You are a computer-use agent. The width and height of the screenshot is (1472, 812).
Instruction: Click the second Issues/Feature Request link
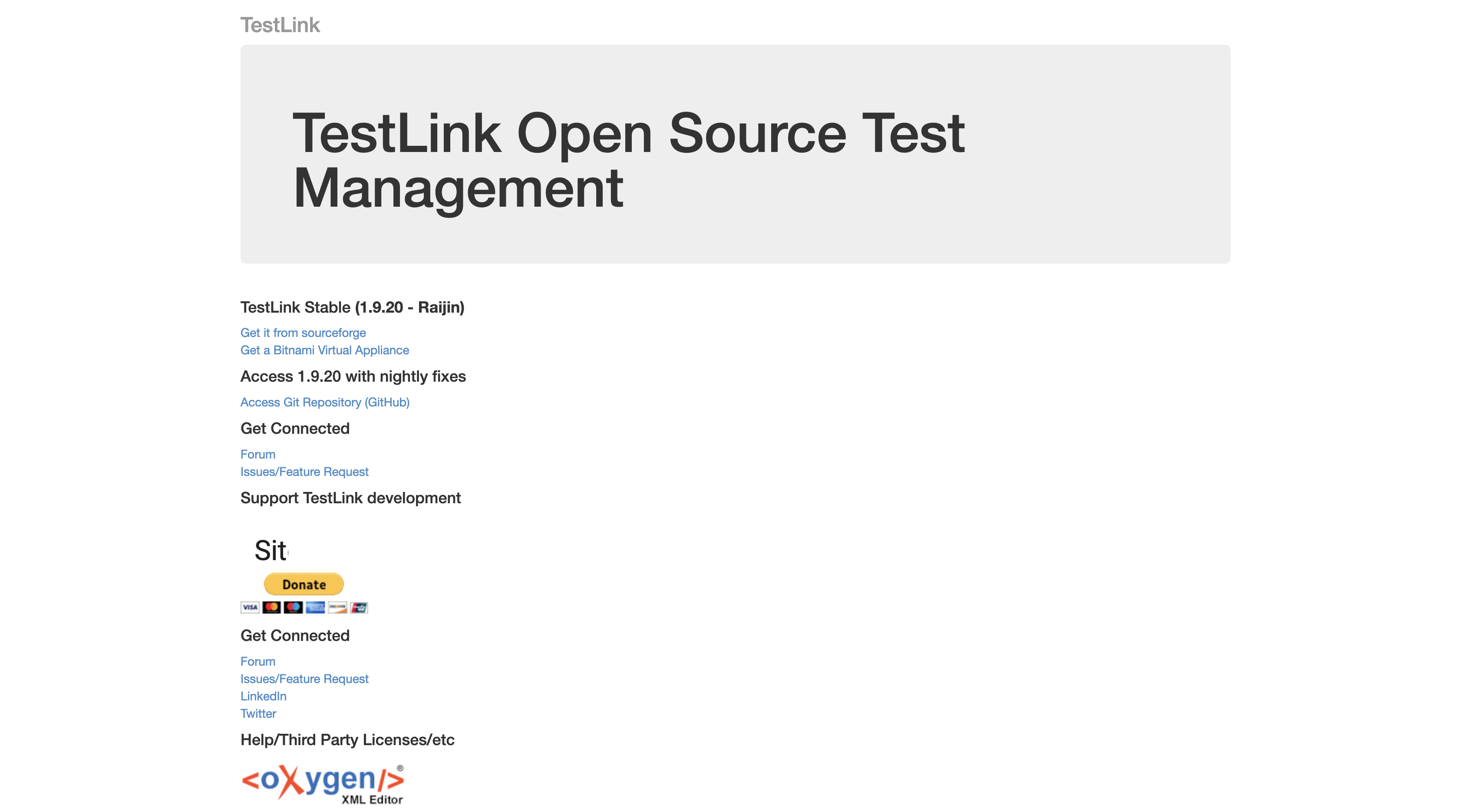304,678
